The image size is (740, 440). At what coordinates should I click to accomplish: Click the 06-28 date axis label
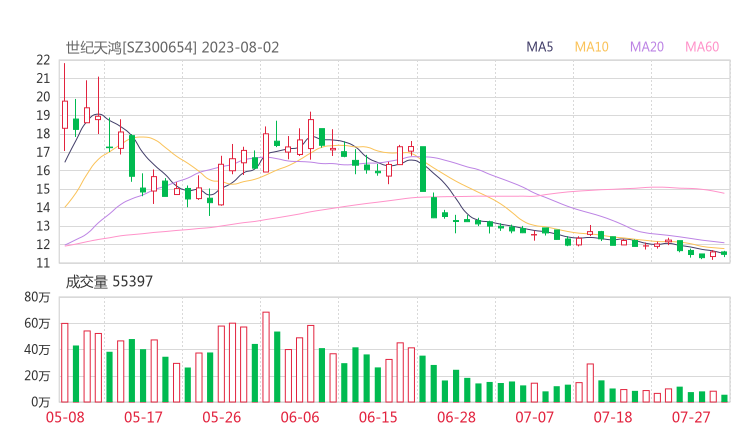pos(456,417)
